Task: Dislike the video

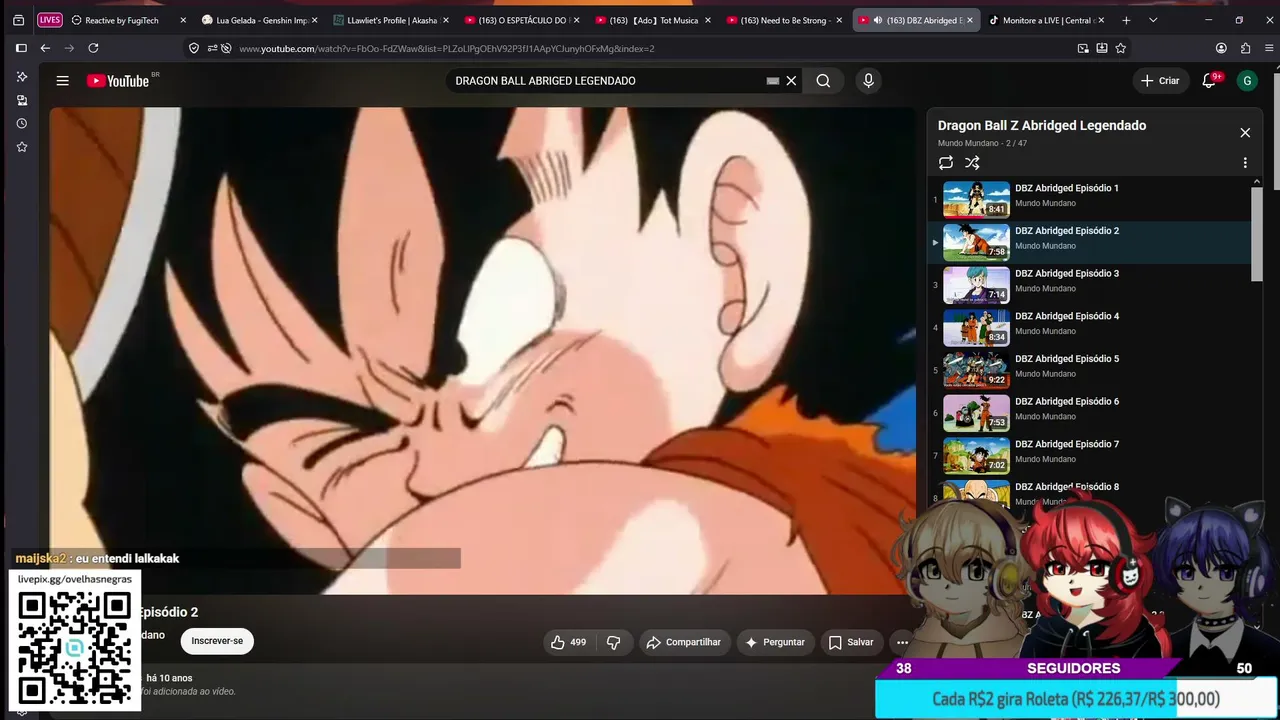Action: click(614, 642)
